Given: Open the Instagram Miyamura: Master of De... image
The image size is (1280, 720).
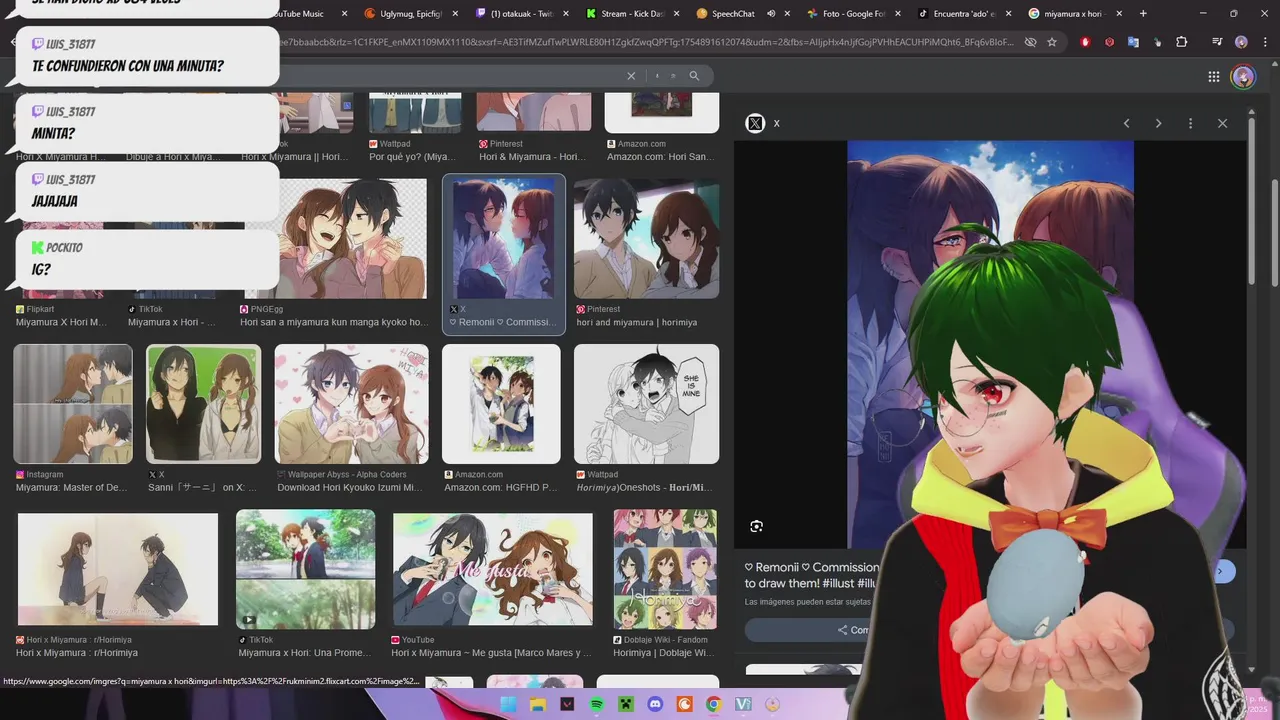Looking at the screenshot, I should pos(73,404).
